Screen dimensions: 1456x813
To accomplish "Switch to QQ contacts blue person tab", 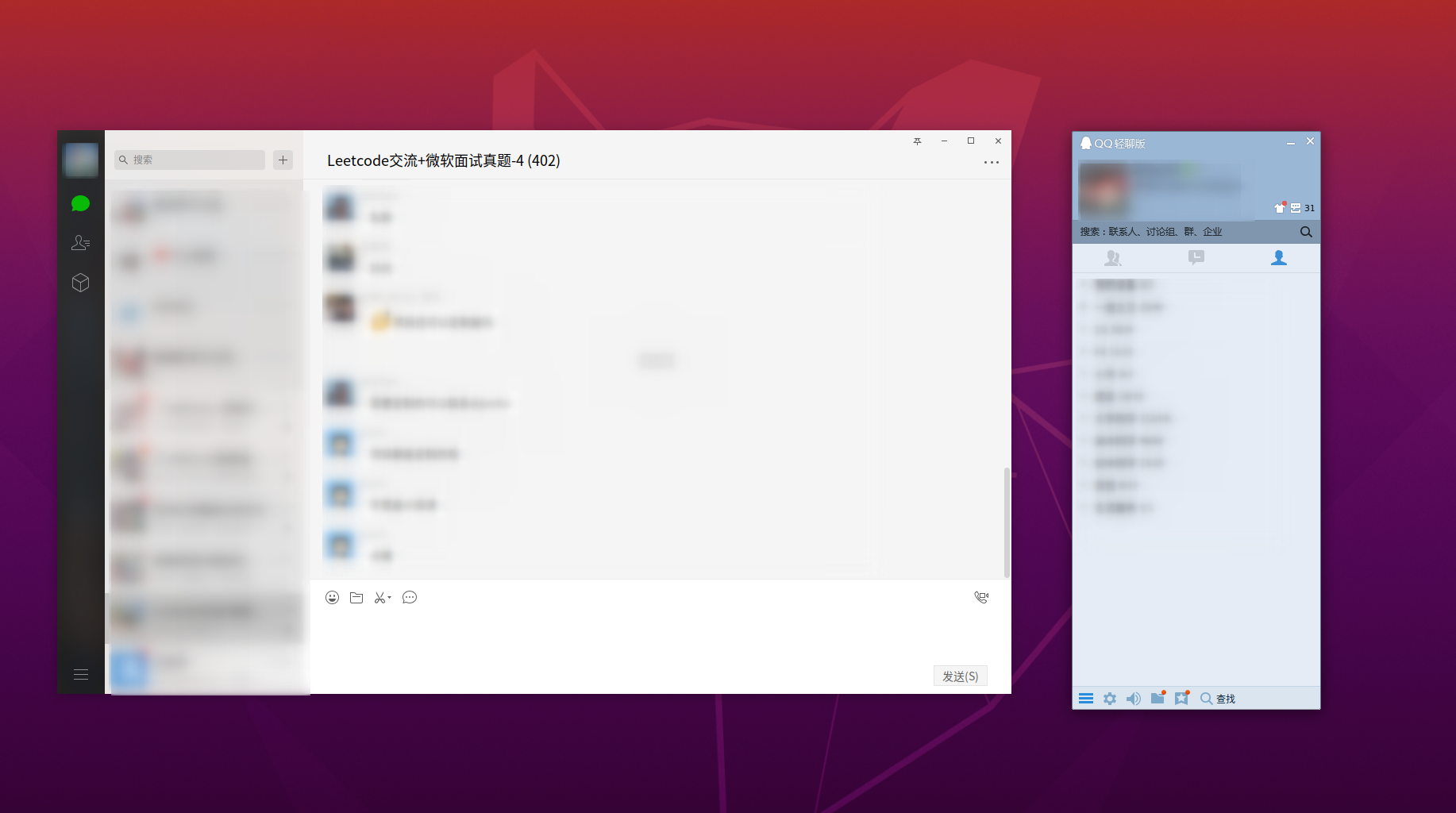I will point(1279,258).
